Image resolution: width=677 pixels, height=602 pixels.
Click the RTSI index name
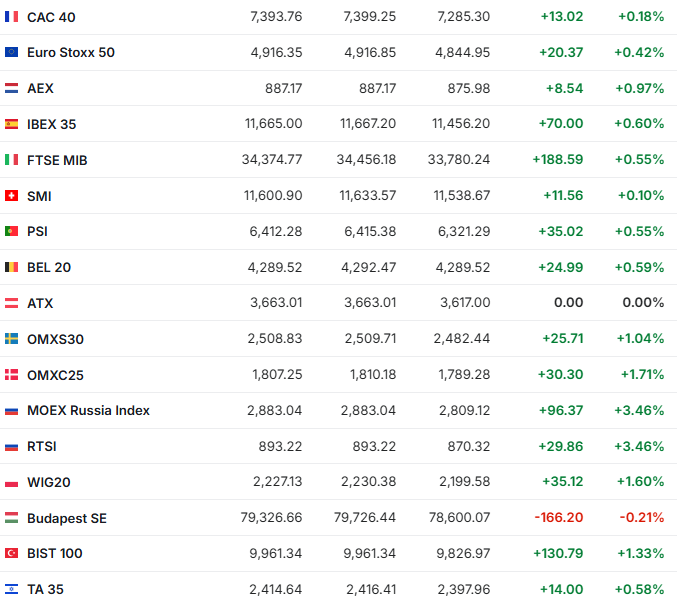coord(42,446)
